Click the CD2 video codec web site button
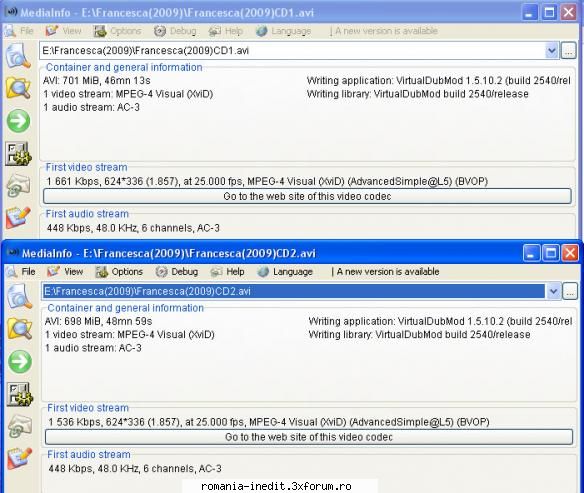 [309, 437]
